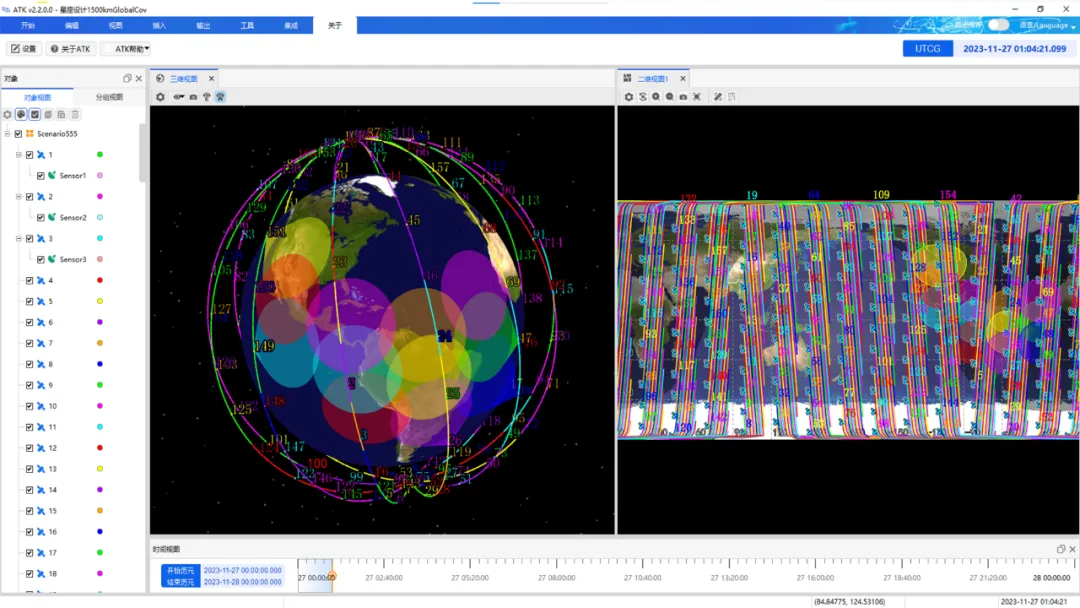Open the 工具 ribbon tab
This screenshot has height=608, width=1080.
[247, 25]
